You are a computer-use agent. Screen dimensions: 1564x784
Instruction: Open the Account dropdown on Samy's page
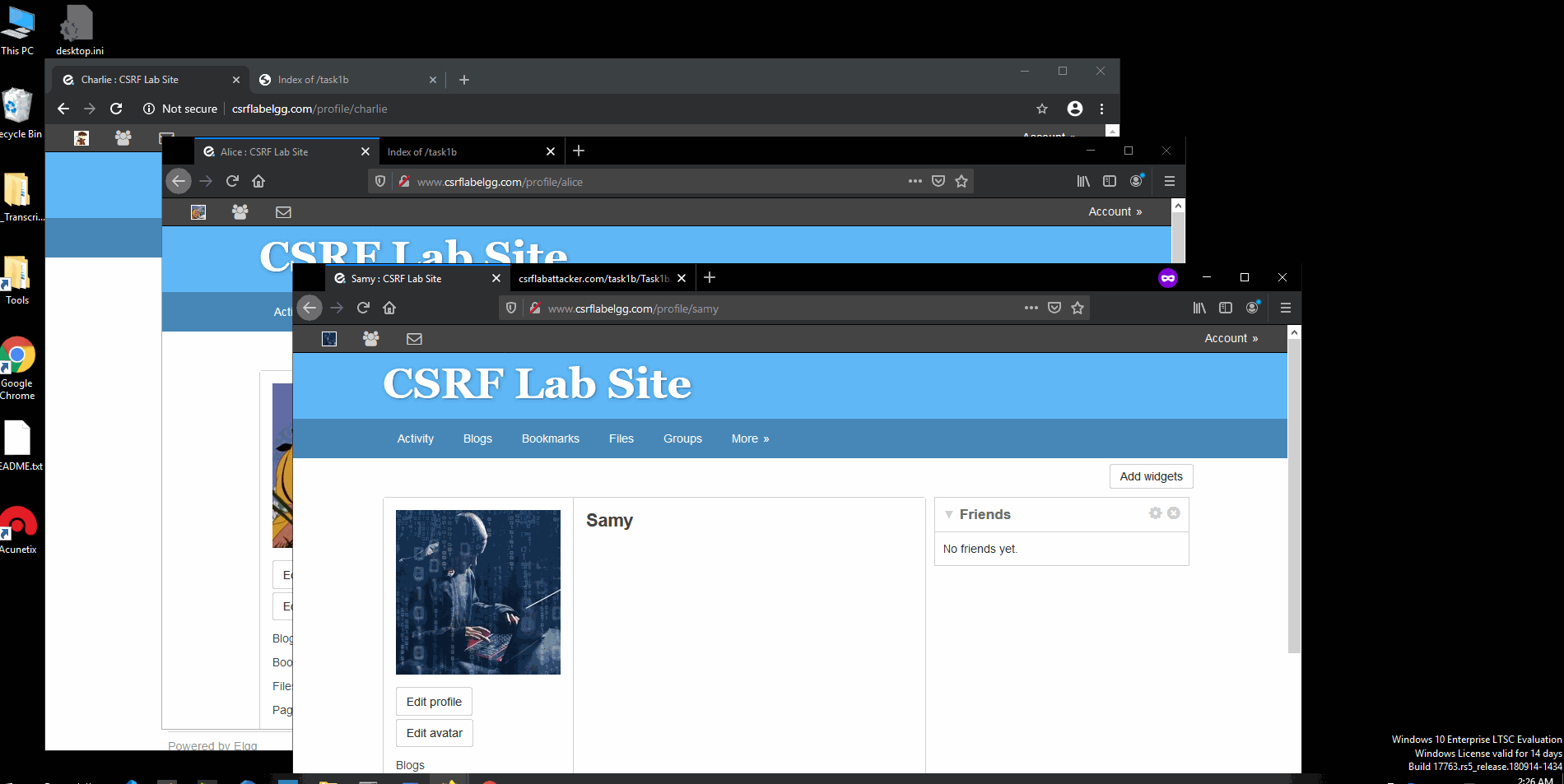pyautogui.click(x=1231, y=338)
